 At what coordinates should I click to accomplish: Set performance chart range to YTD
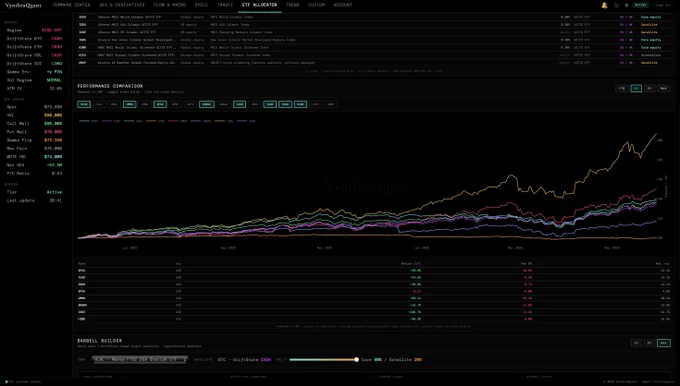point(622,88)
